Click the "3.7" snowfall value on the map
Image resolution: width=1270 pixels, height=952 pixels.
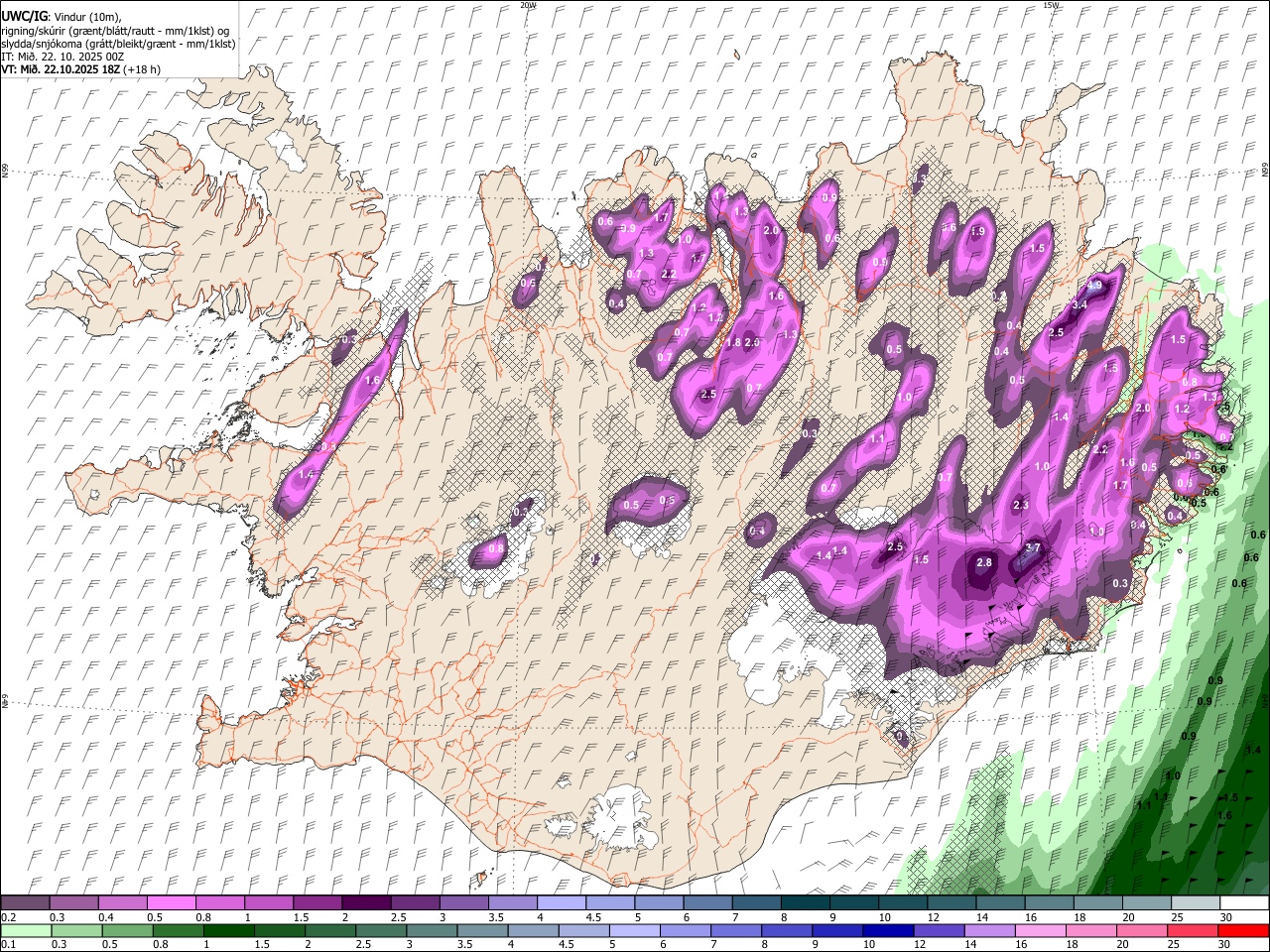(1033, 547)
